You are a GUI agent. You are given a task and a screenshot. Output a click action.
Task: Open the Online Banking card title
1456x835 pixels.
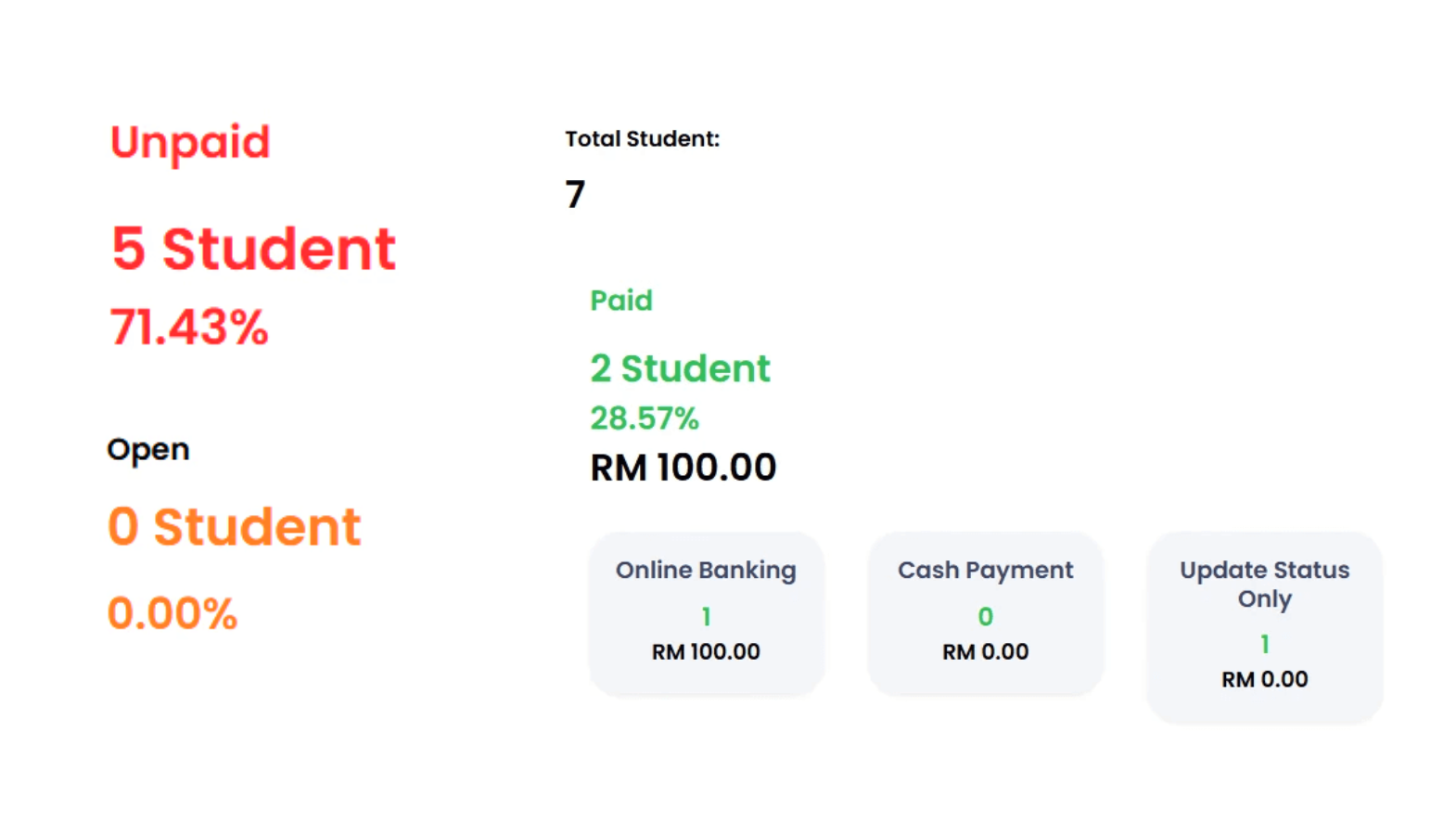pos(706,570)
